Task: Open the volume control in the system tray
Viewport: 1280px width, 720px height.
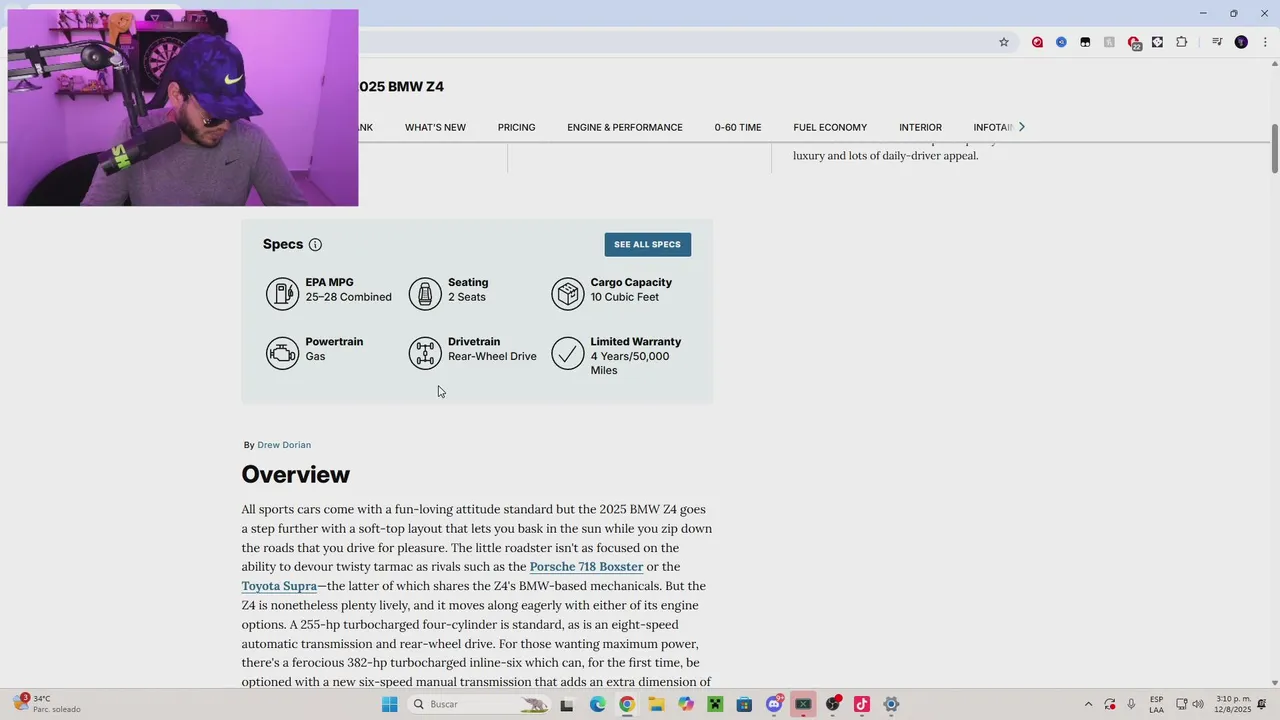Action: 1198,704
